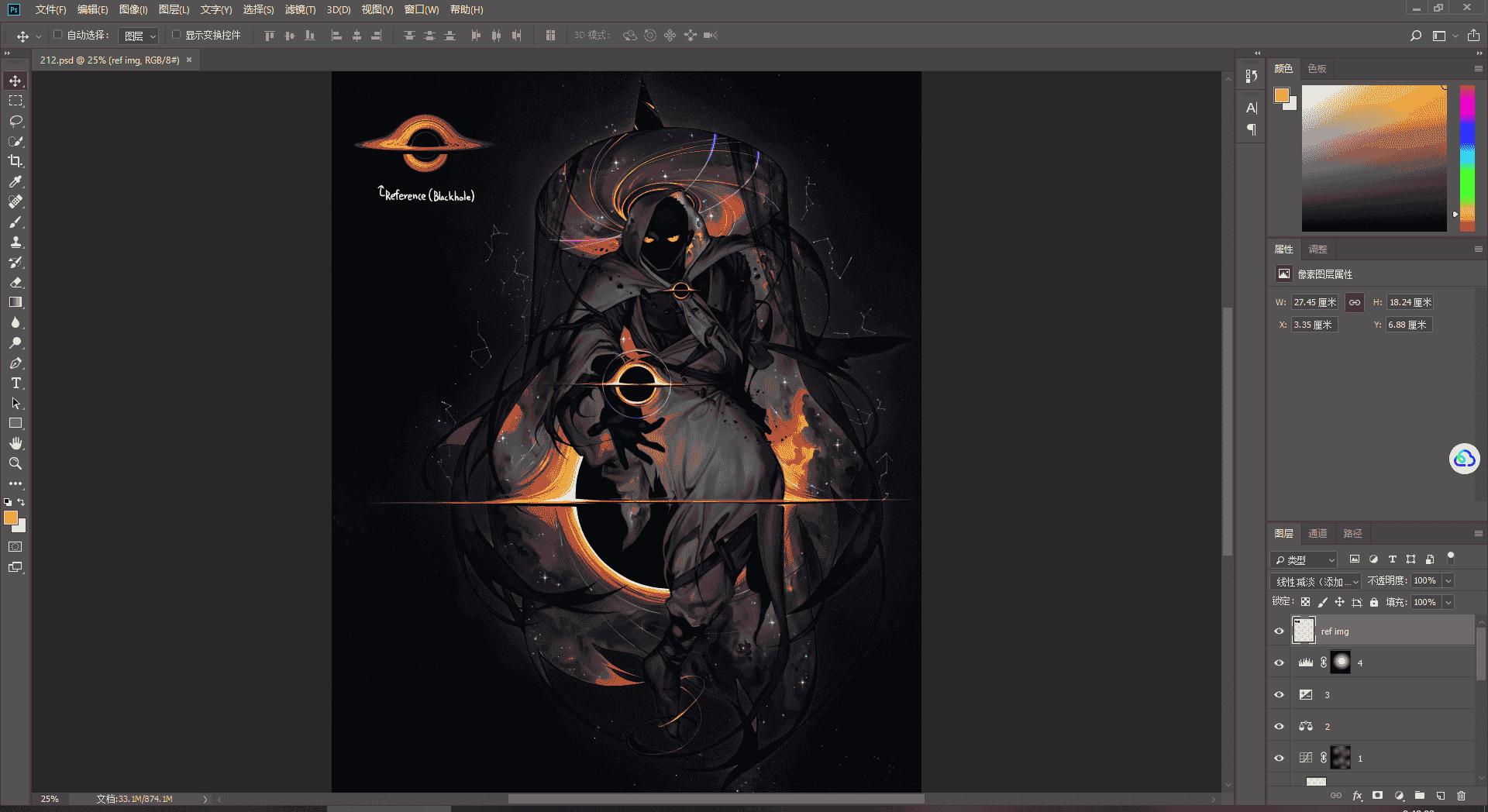
Task: Select the Brush tool
Action: pyautogui.click(x=15, y=222)
